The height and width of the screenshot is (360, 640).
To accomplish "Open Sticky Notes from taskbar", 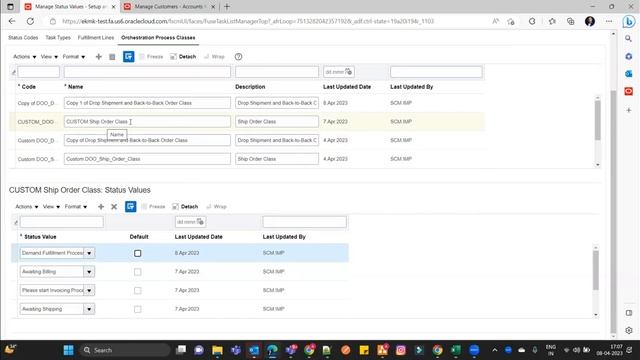I will [x=364, y=350].
